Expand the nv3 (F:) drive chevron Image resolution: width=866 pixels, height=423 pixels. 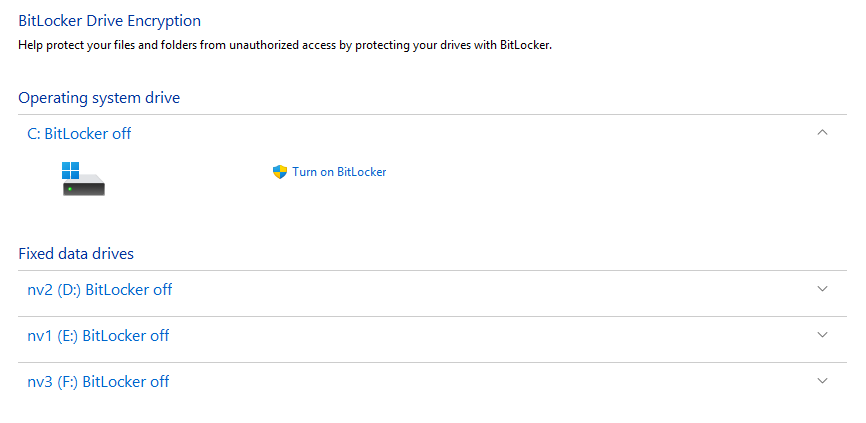click(x=823, y=381)
